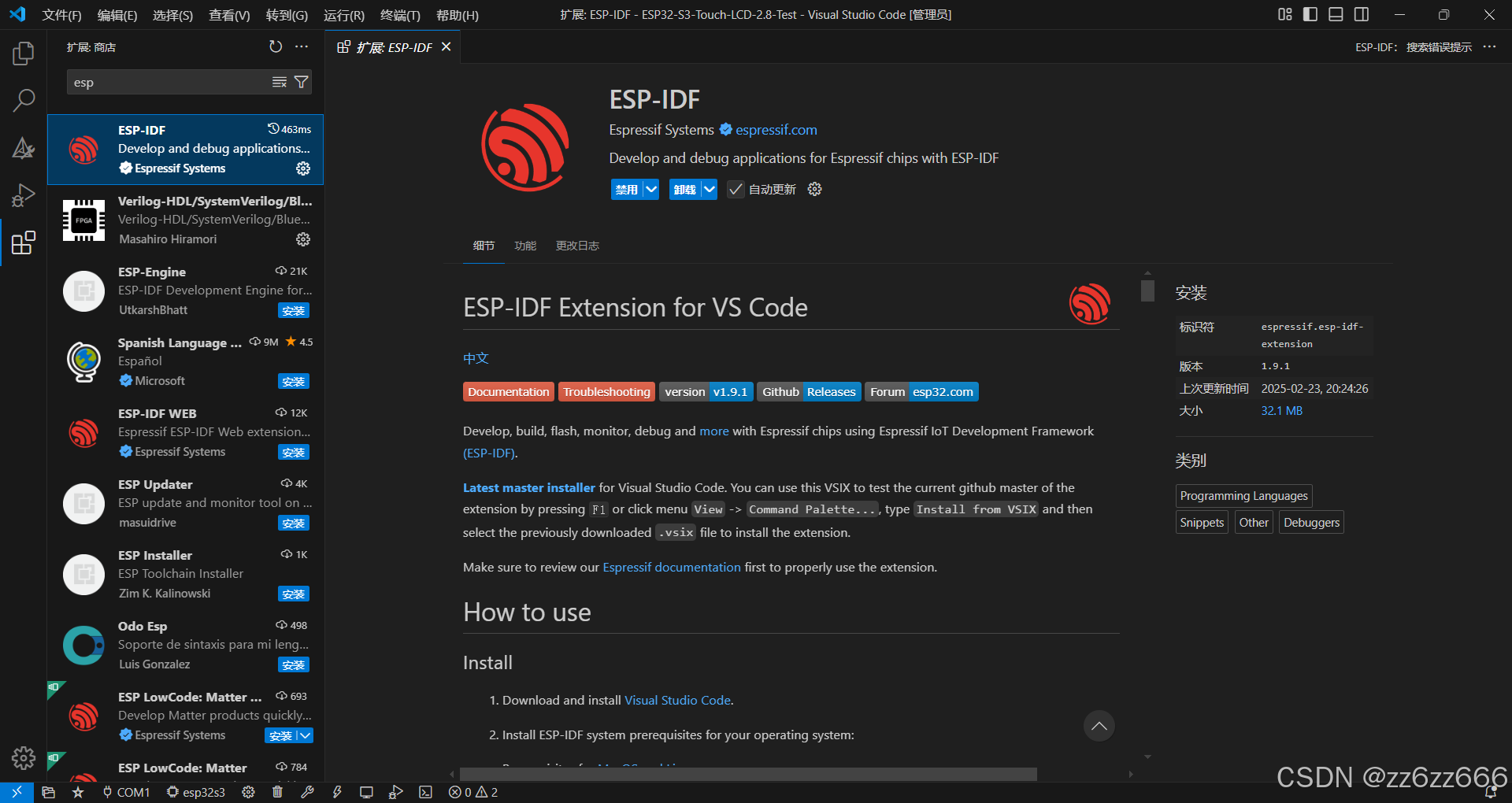Toggle secondary side bar visibility
This screenshot has height=803, width=1512.
click(x=1362, y=14)
